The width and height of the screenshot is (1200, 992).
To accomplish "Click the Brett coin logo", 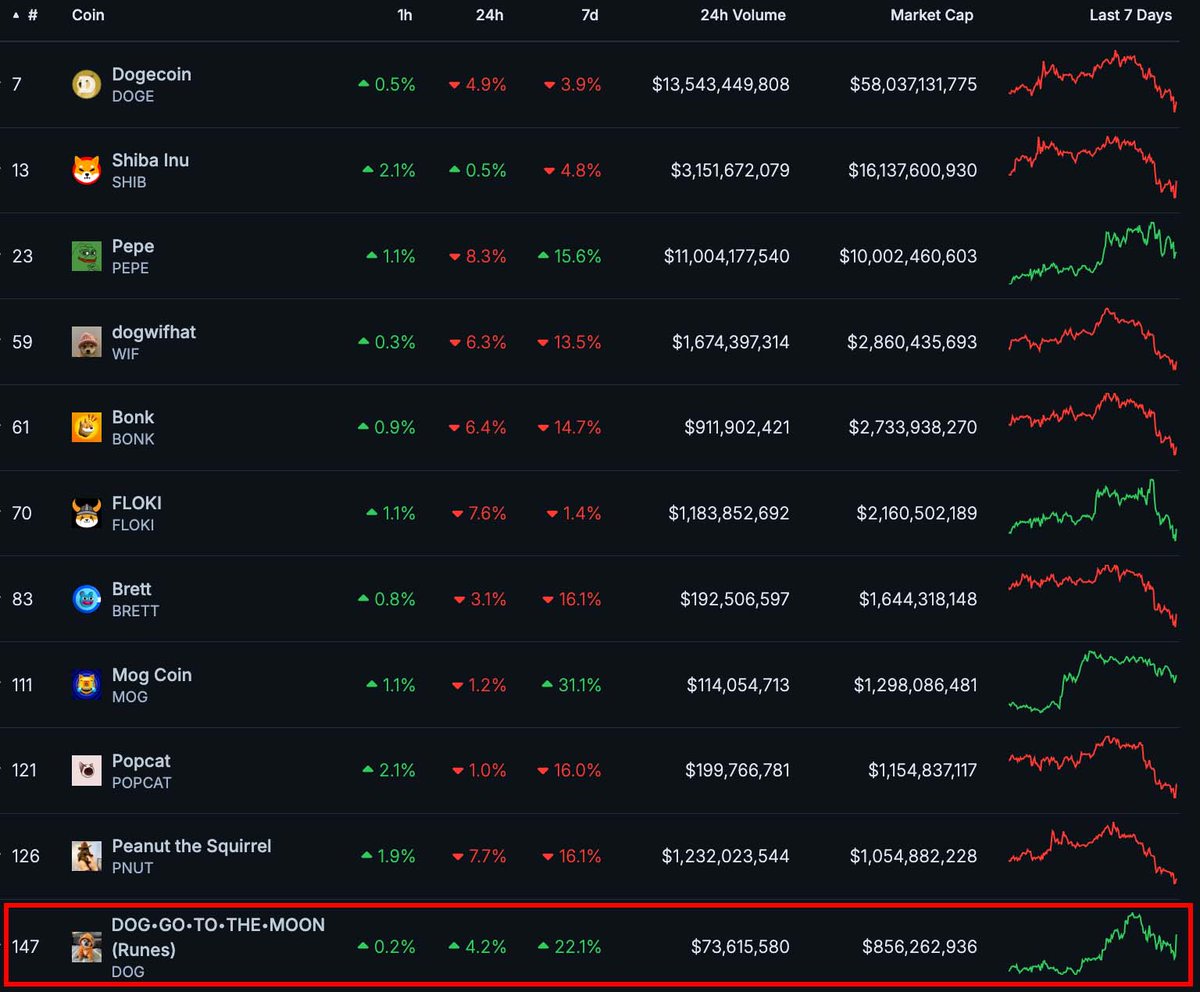I will (86, 599).
